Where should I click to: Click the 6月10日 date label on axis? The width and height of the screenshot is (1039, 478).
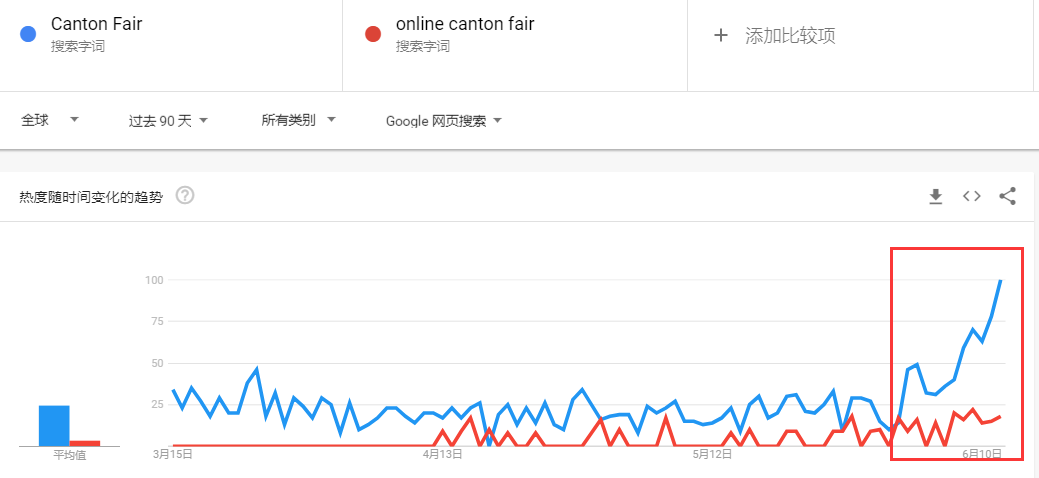(x=982, y=454)
